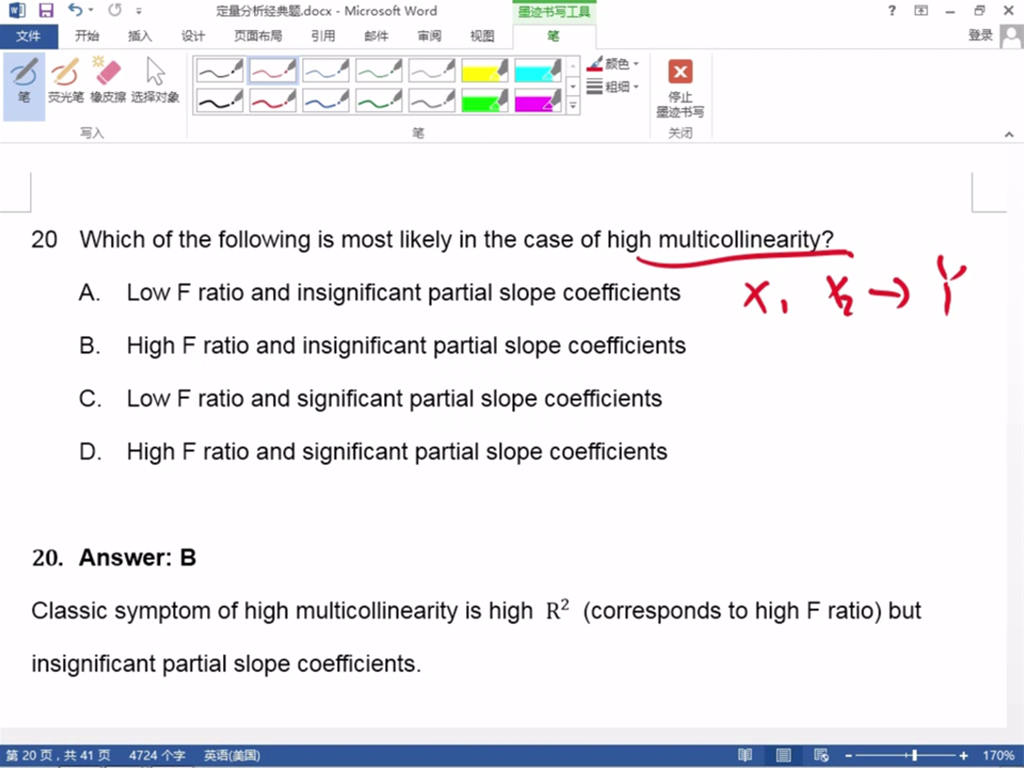This screenshot has width=1024, height=768.
Task: Click the 170% zoom level button
Action: (x=999, y=756)
